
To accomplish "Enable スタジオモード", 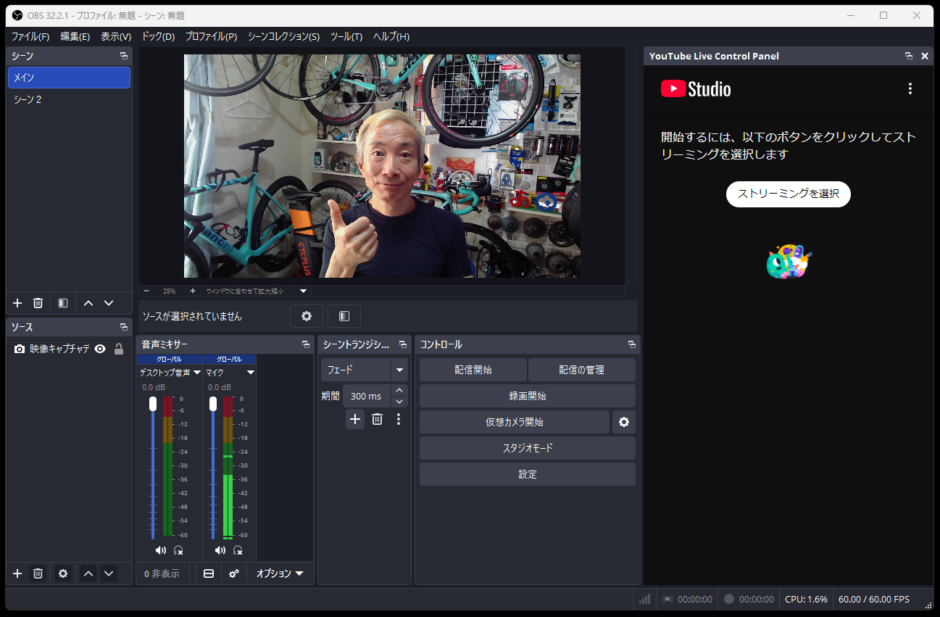I will pos(528,448).
